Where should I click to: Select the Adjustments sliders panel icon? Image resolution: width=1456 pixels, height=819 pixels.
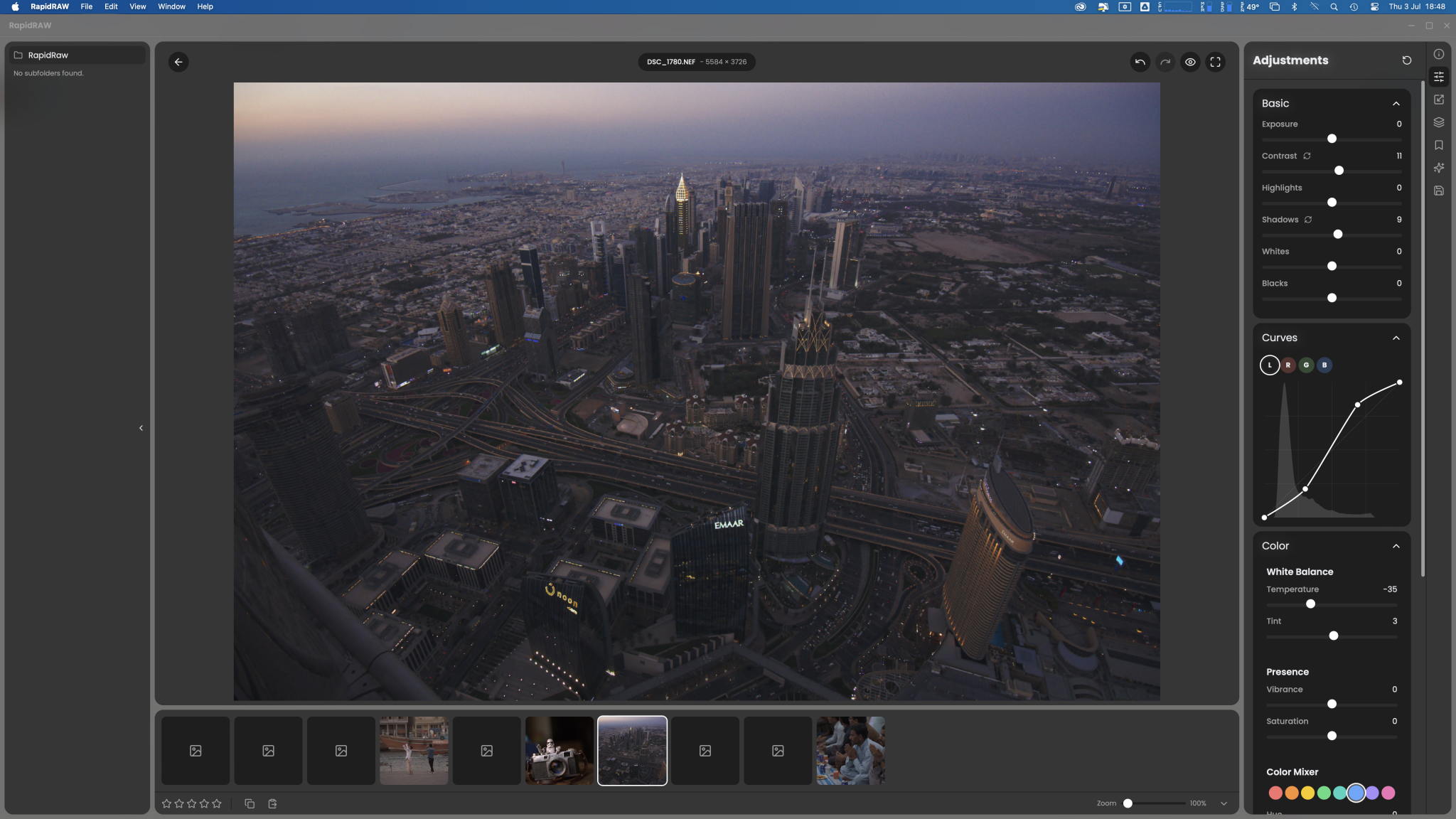[1438, 77]
